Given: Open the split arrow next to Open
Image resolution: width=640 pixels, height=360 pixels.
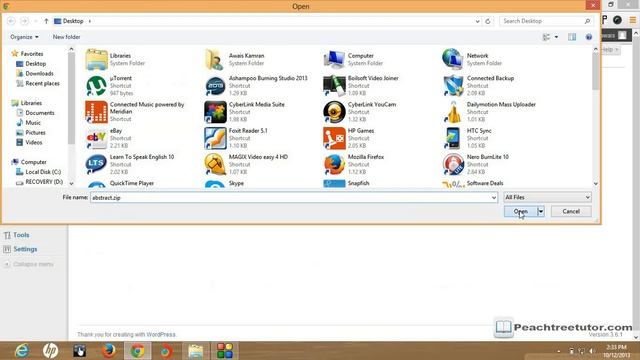Looking at the screenshot, I should (x=541, y=211).
